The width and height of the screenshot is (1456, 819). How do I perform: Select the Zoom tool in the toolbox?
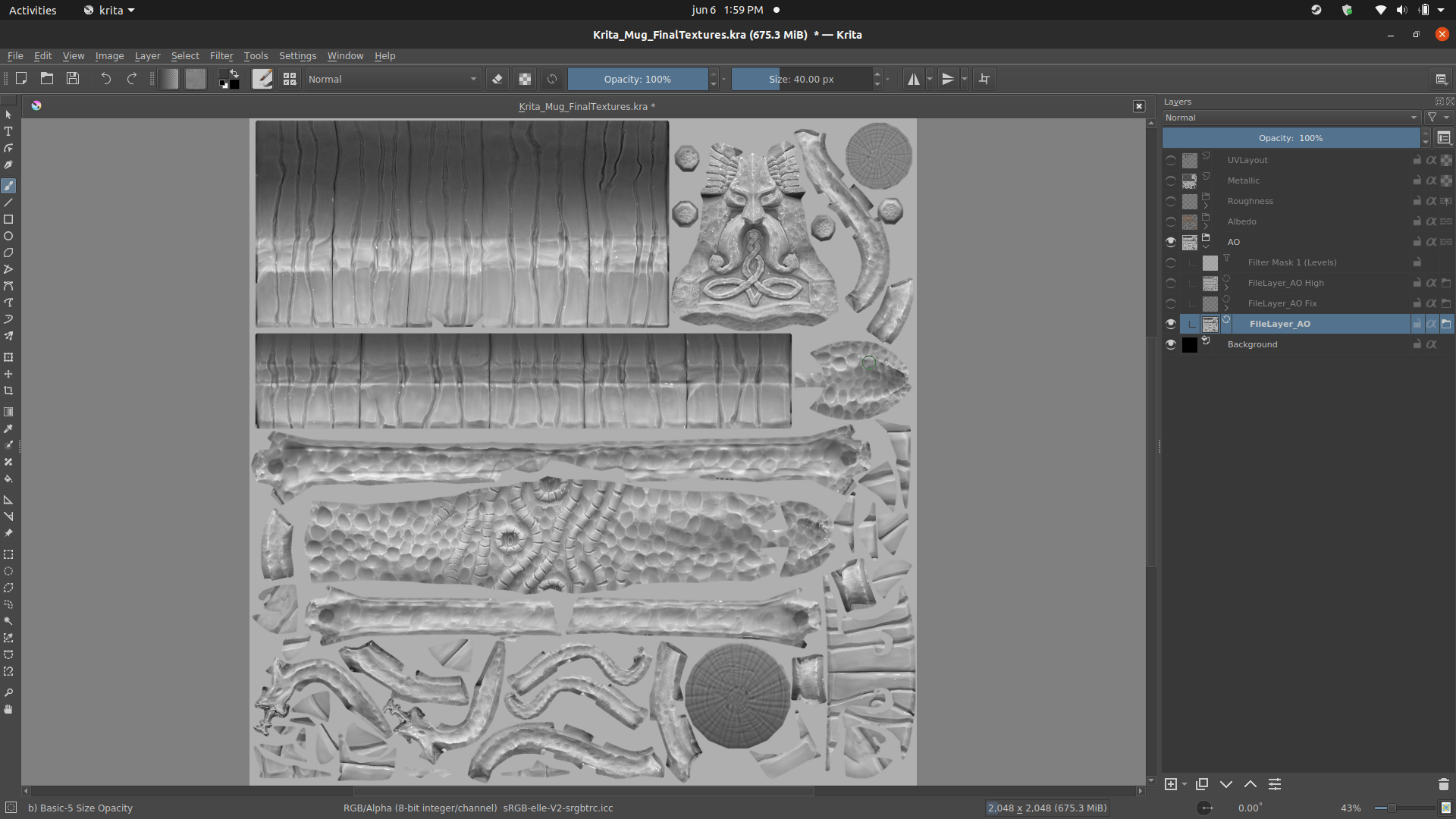point(8,692)
